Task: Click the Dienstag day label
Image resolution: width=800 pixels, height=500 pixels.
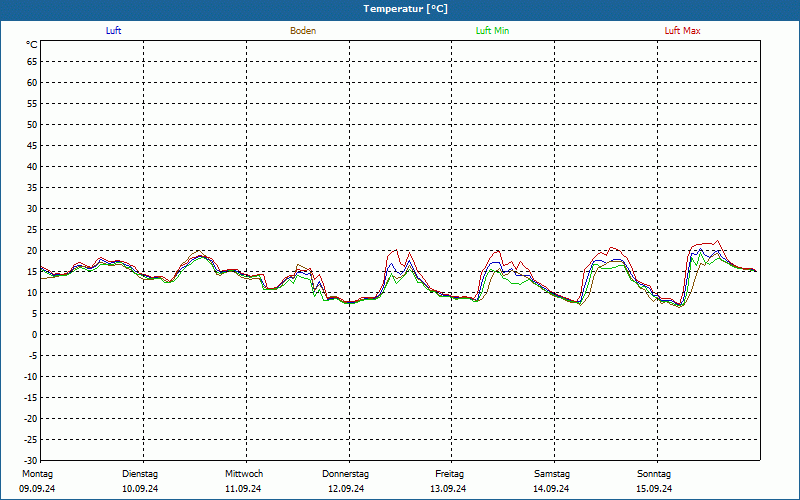Action: pos(140,474)
